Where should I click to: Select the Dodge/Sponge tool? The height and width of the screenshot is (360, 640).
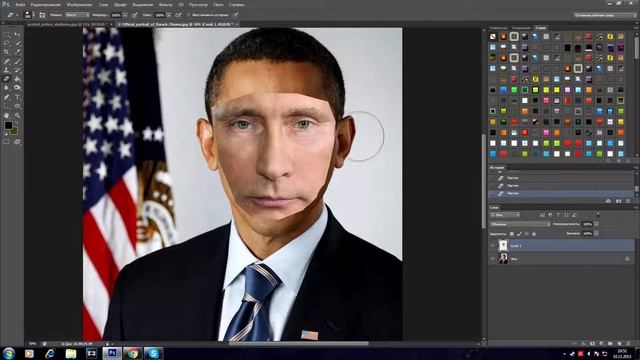[x=17, y=88]
